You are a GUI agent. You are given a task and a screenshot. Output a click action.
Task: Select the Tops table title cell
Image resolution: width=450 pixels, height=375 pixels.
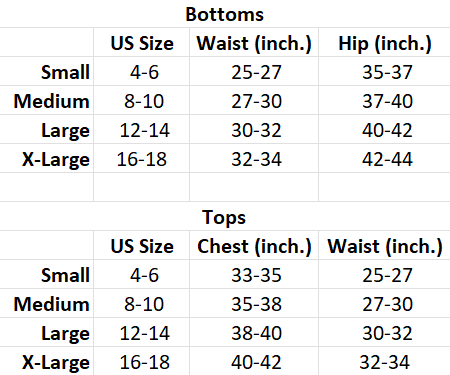coord(224,217)
